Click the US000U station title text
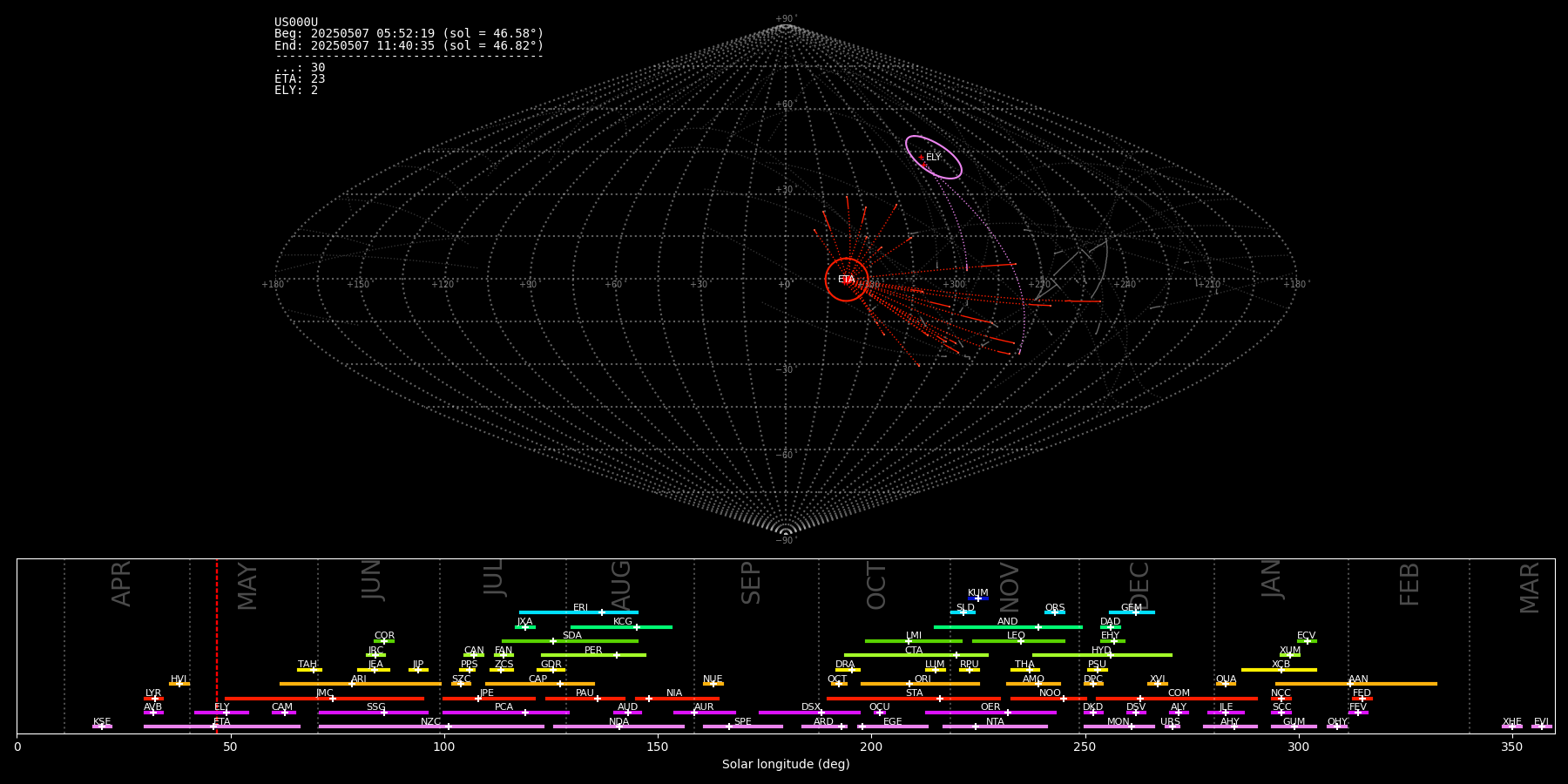This screenshot has height=784, width=1568. tap(296, 23)
